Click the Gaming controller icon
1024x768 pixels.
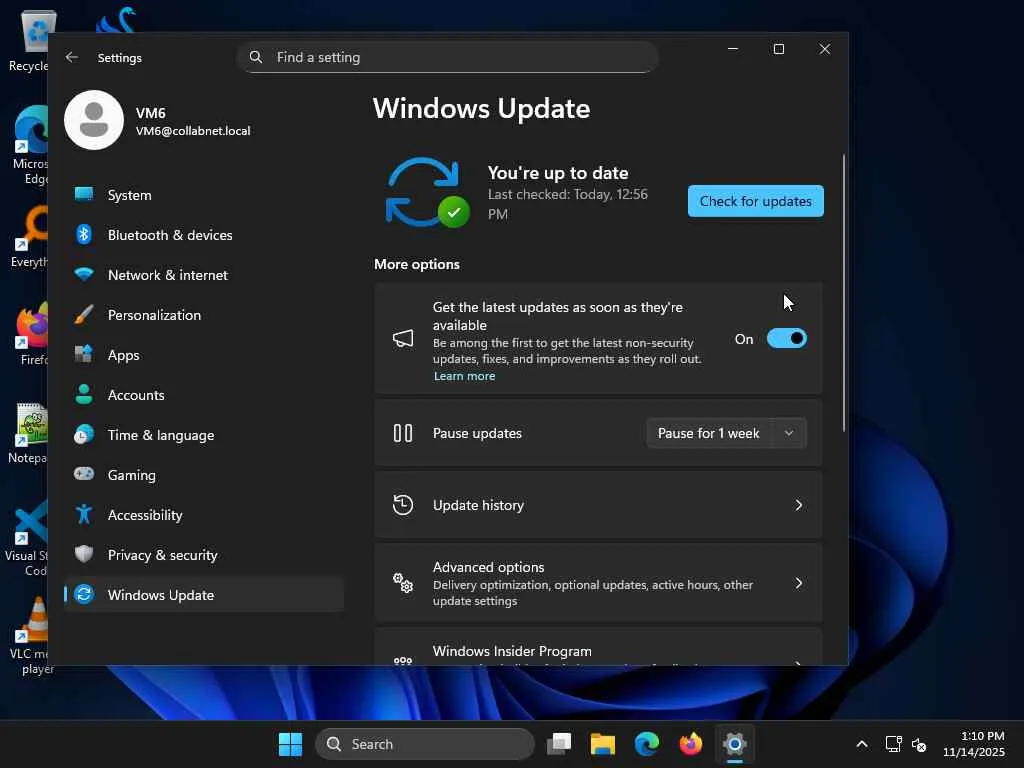(x=84, y=474)
